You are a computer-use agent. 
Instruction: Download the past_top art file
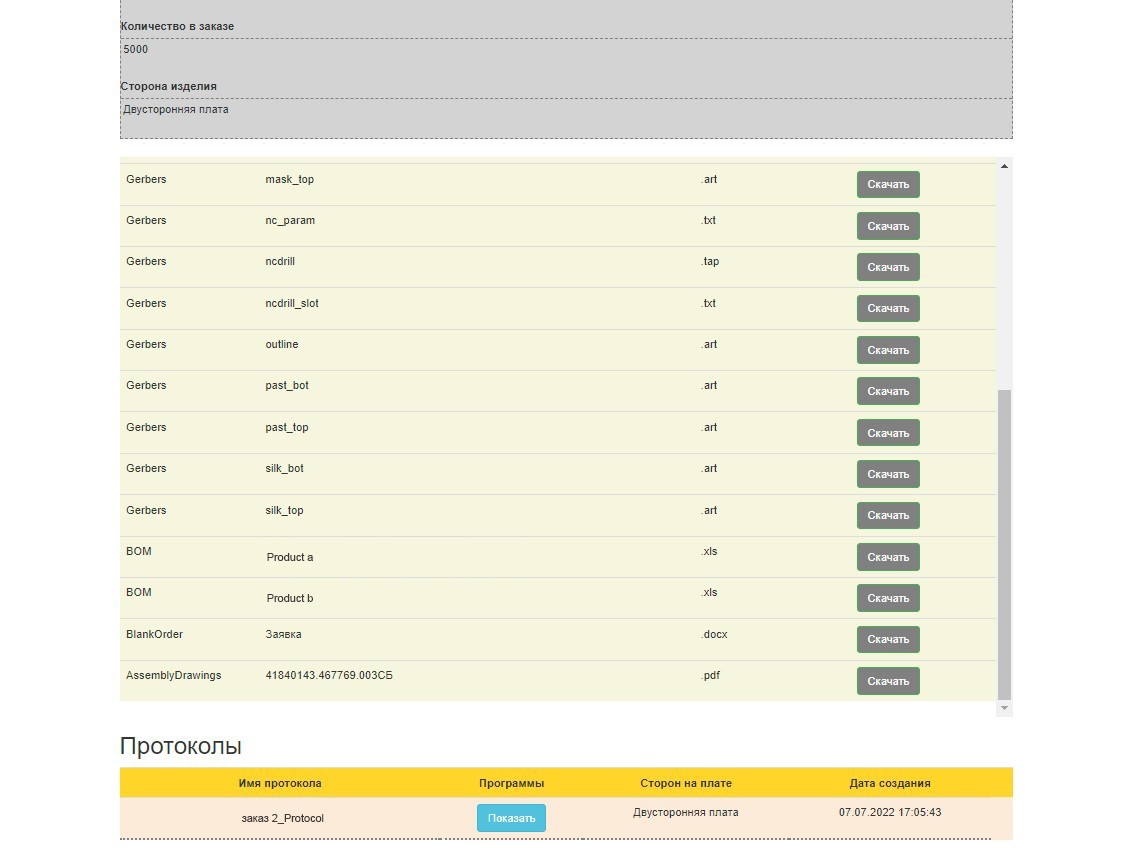point(887,433)
